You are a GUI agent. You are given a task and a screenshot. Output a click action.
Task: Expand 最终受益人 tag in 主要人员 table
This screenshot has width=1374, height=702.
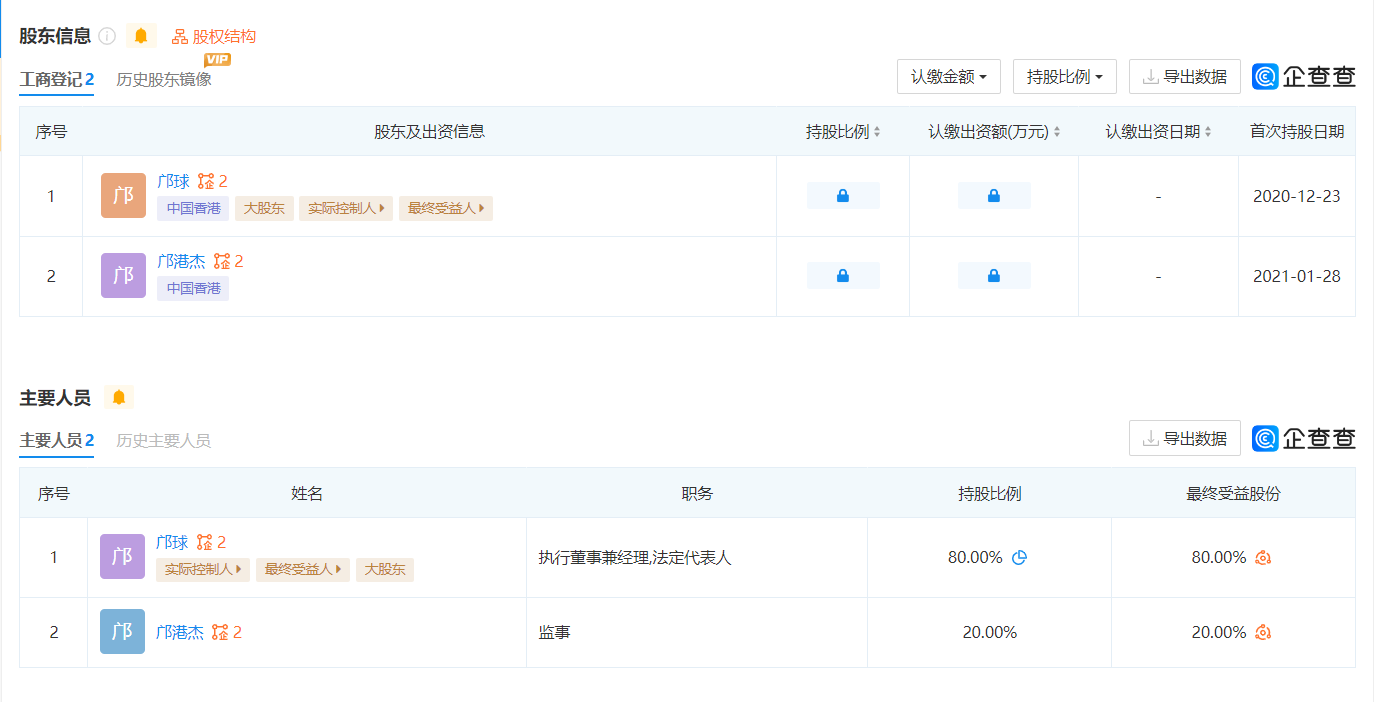pos(302,569)
